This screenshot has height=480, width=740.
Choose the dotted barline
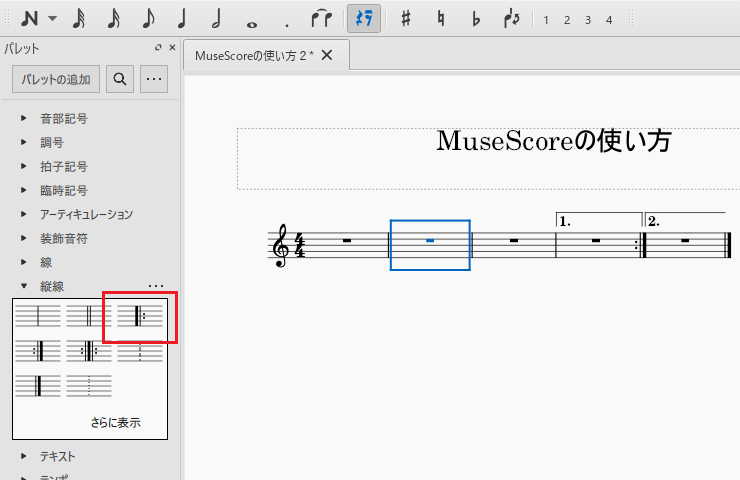pyautogui.click(x=89, y=386)
